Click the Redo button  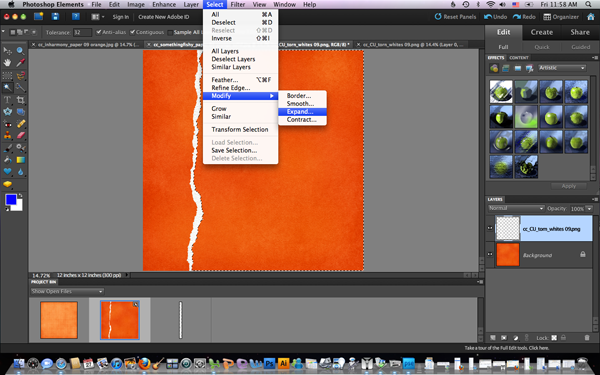pos(524,17)
